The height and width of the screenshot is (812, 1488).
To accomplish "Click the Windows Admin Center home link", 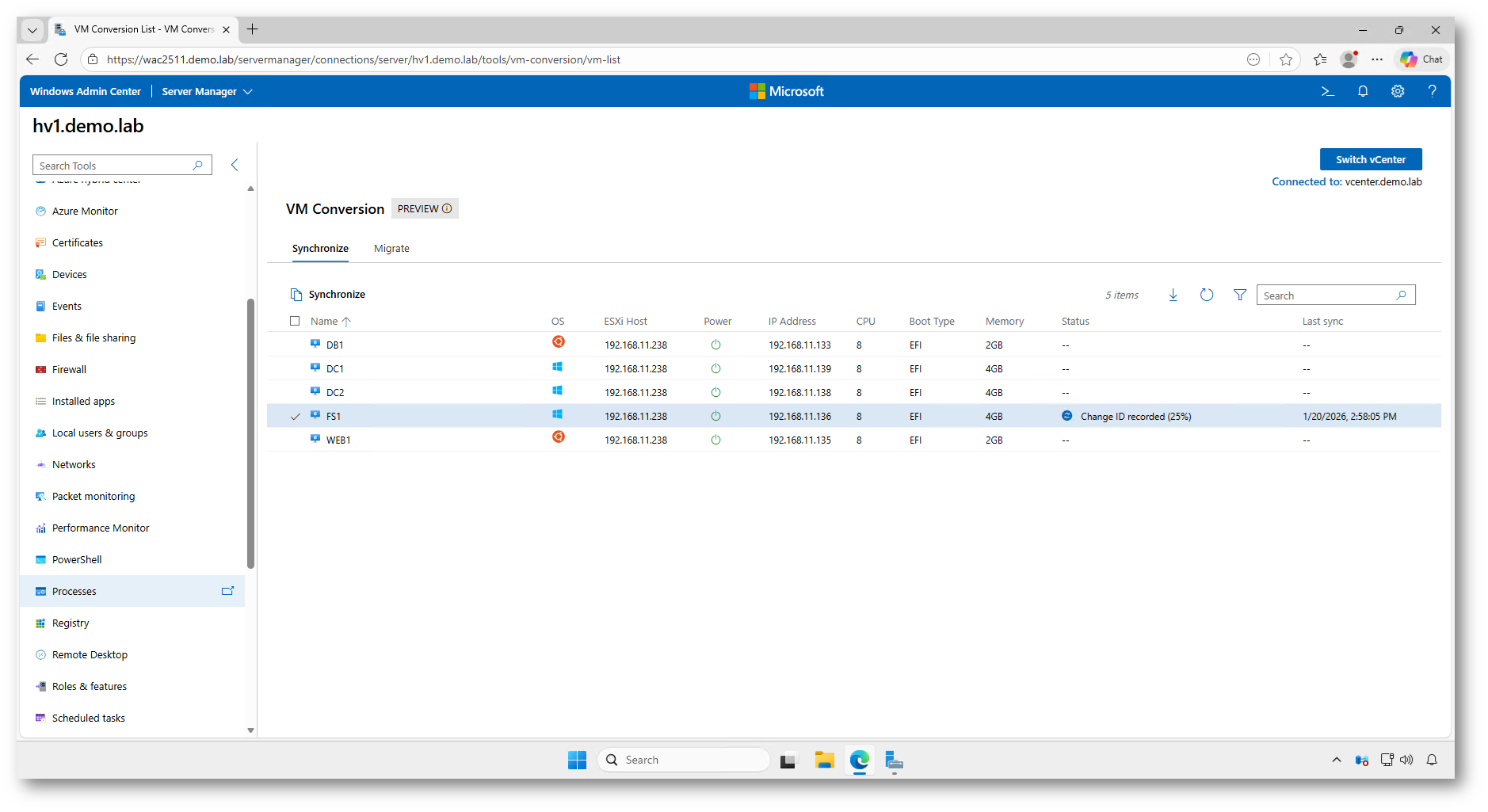I will pyautogui.click(x=86, y=92).
